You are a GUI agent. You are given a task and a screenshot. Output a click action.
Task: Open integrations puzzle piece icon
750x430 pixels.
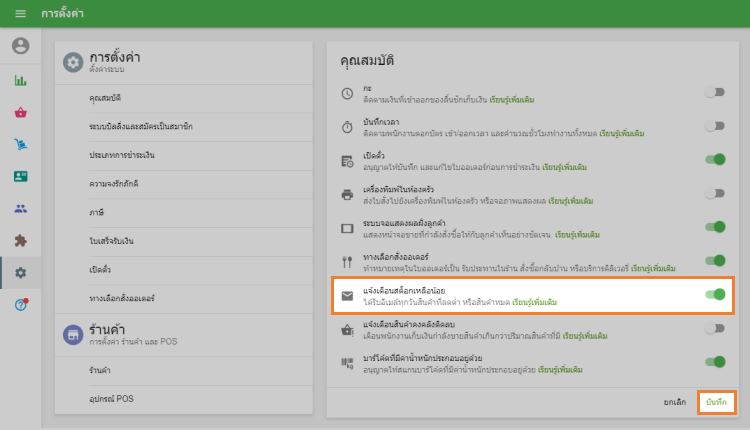[20, 241]
